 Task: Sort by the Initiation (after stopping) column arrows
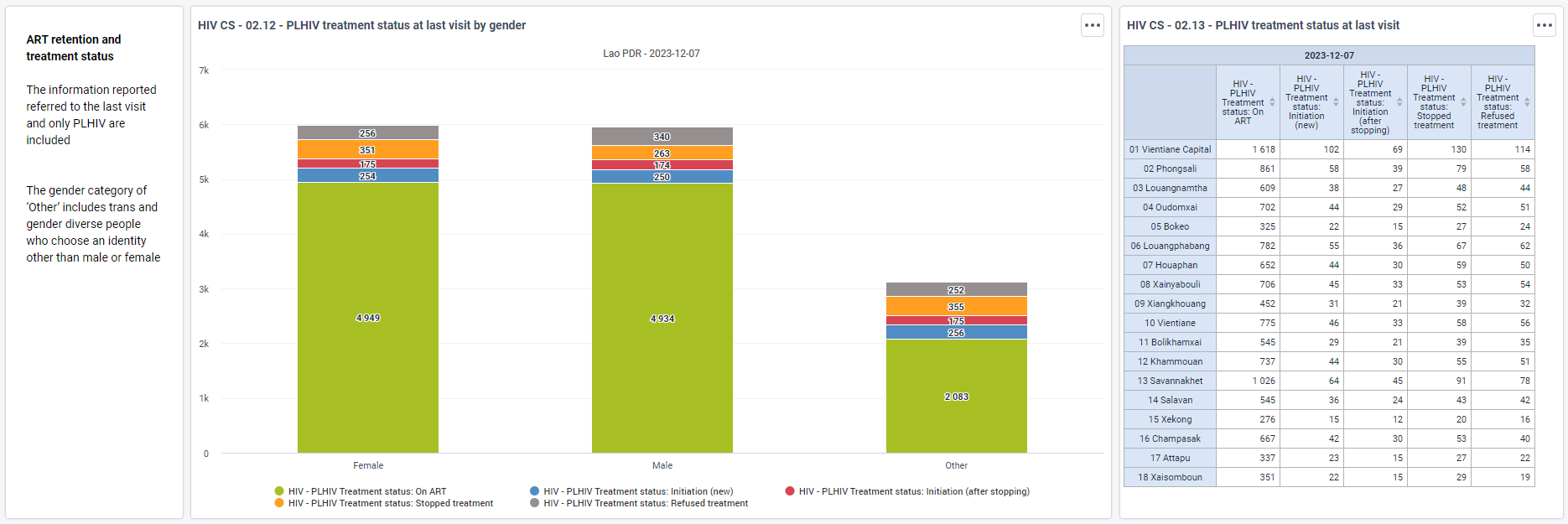coord(1399,102)
